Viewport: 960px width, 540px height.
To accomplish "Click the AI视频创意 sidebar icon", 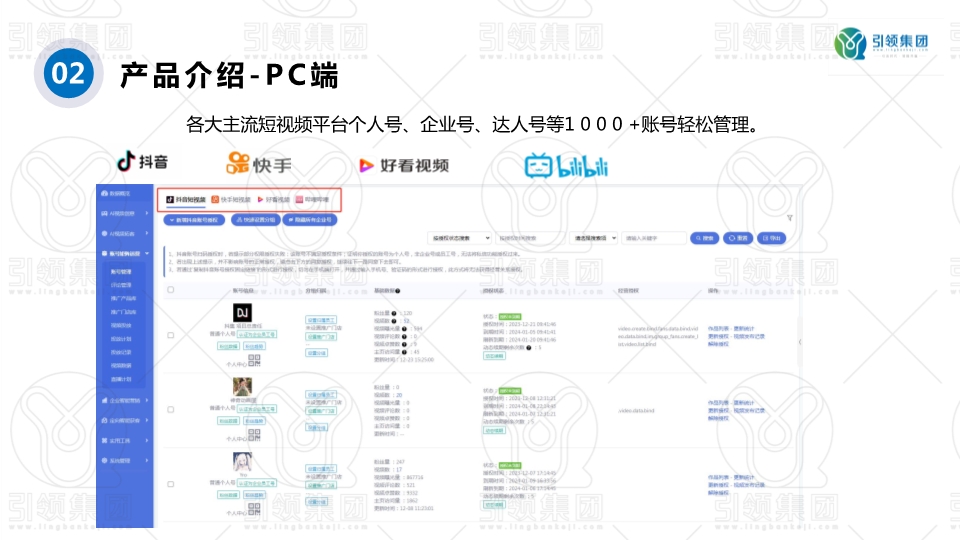I will point(105,214).
